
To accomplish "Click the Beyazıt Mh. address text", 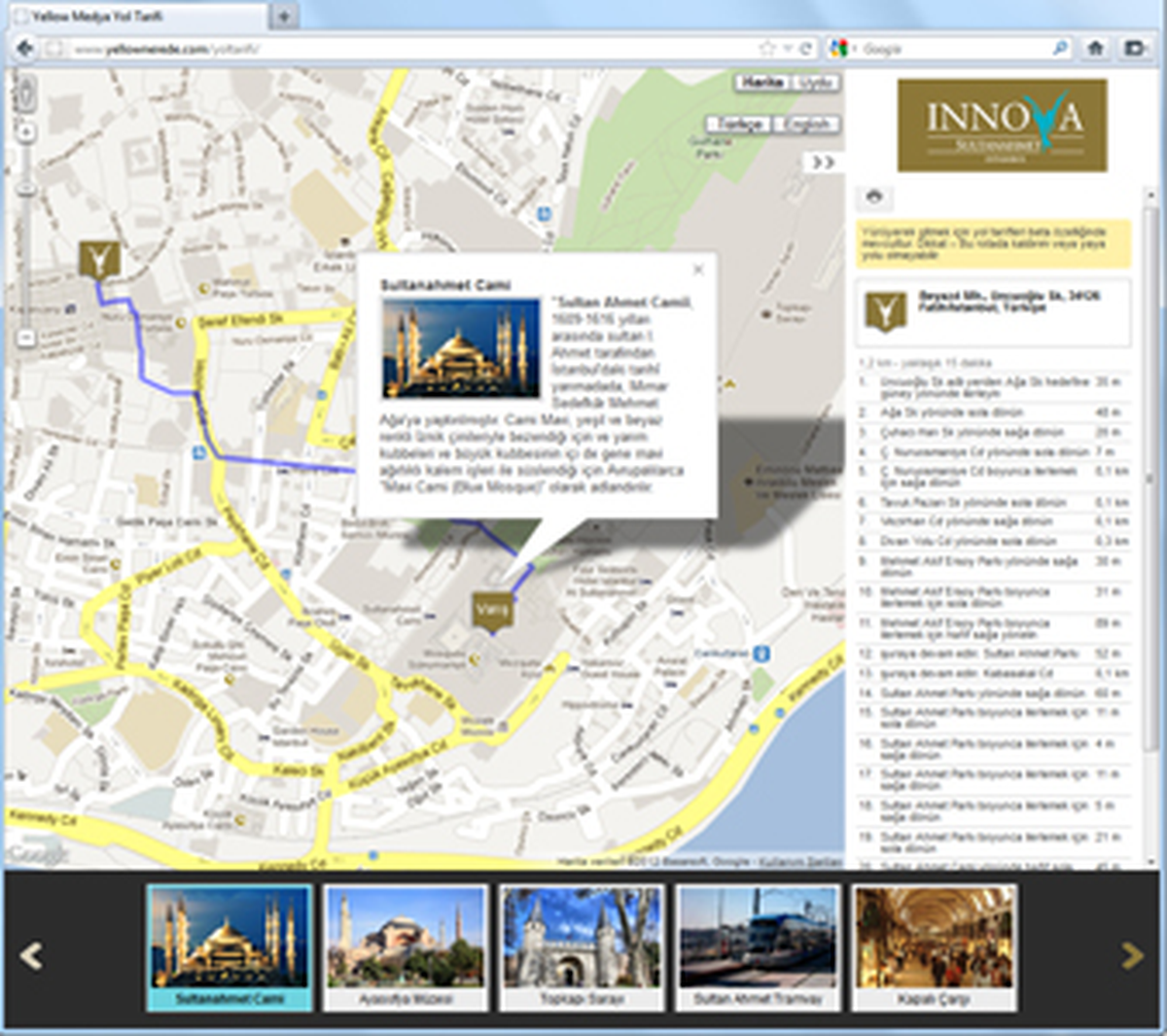I will [1009, 301].
